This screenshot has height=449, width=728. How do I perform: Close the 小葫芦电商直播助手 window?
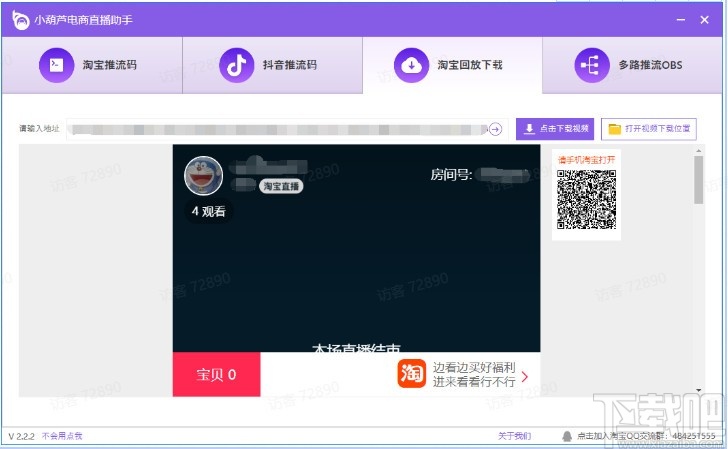704,20
